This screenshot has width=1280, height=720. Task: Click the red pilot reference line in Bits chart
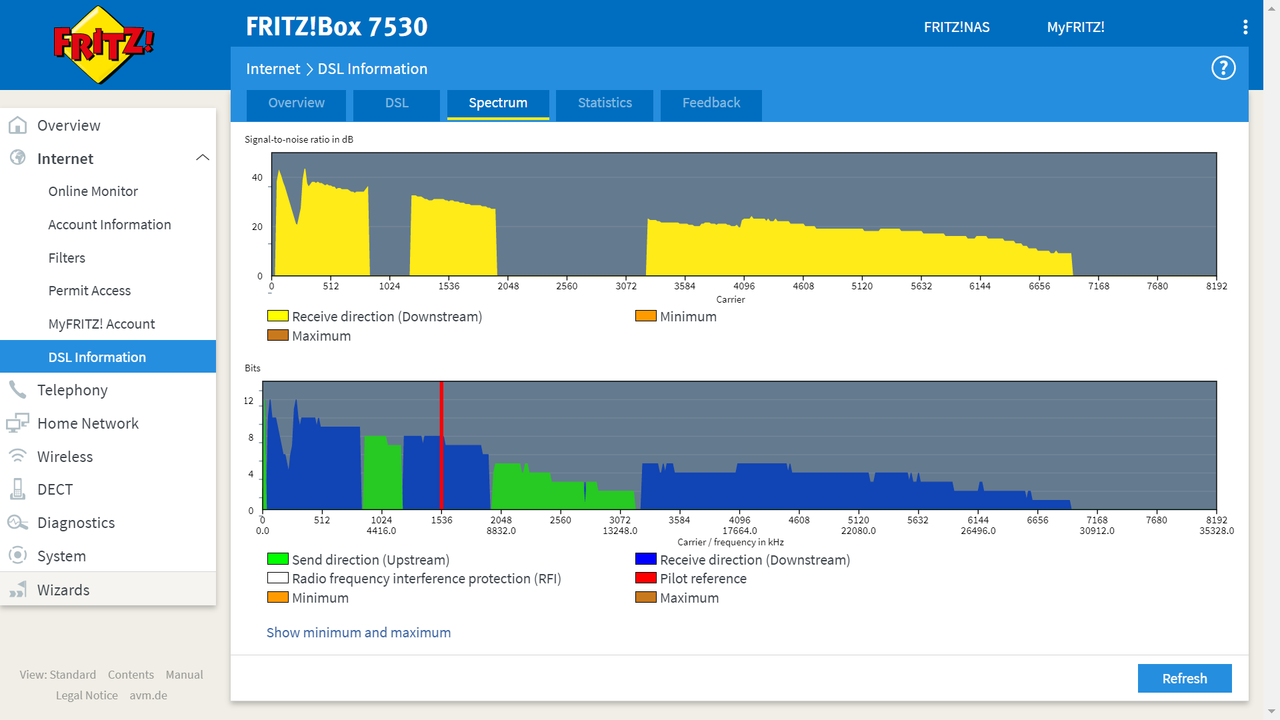tap(441, 445)
